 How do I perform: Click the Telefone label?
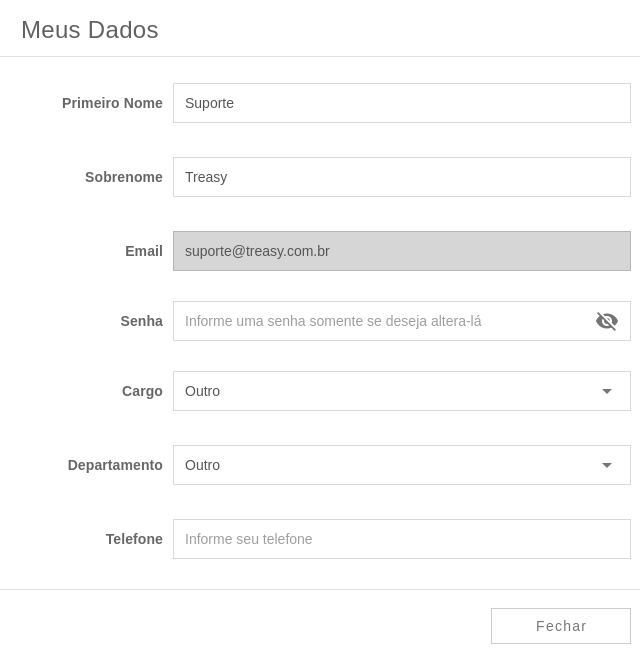point(134,539)
